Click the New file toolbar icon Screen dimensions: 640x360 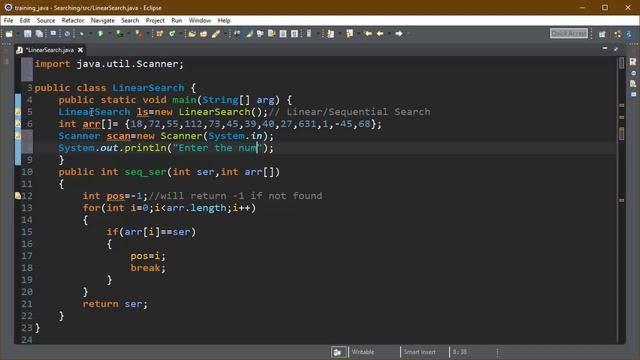click(9, 33)
